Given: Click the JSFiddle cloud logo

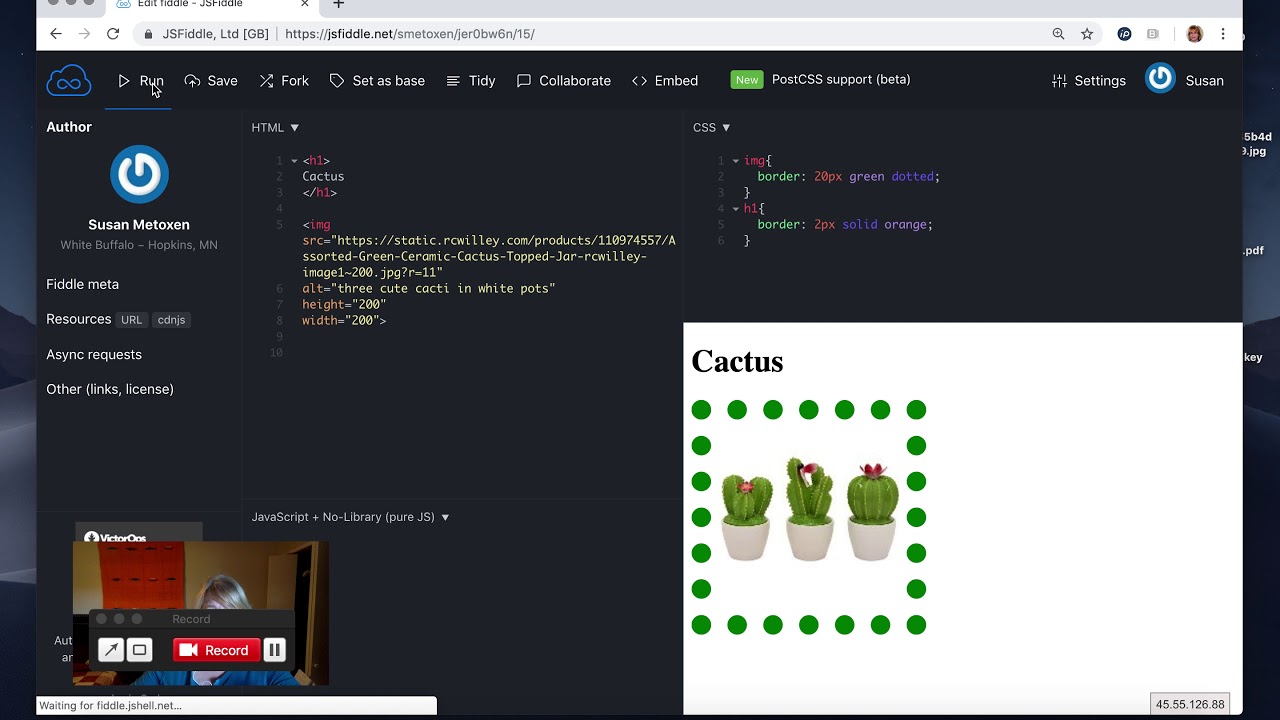Looking at the screenshot, I should tap(69, 80).
